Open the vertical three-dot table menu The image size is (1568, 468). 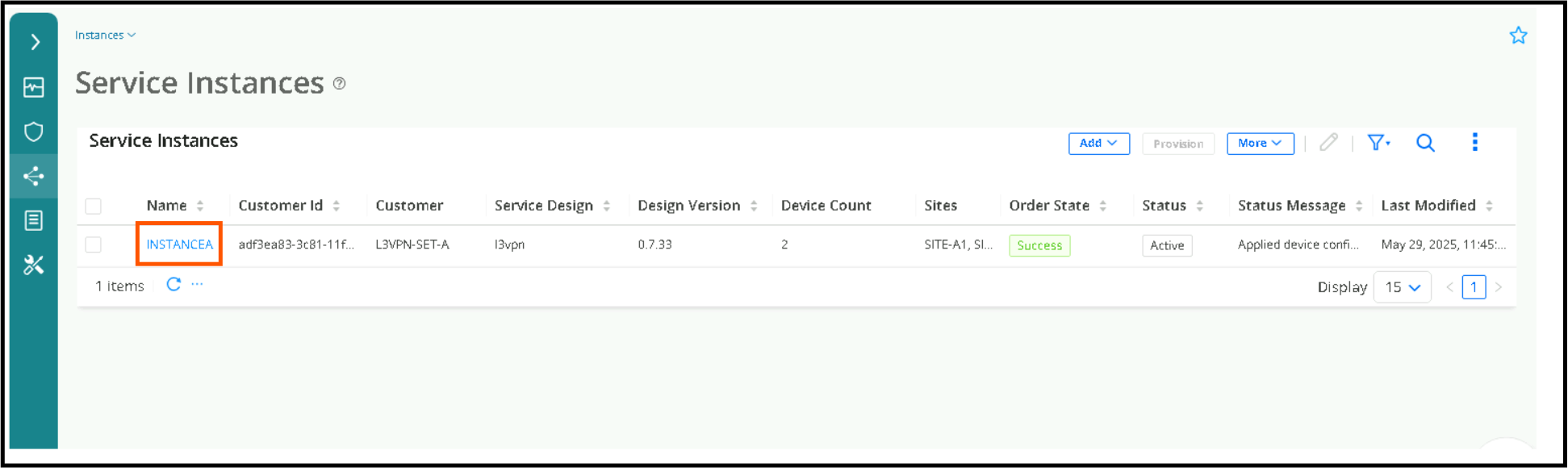pyautogui.click(x=1474, y=142)
